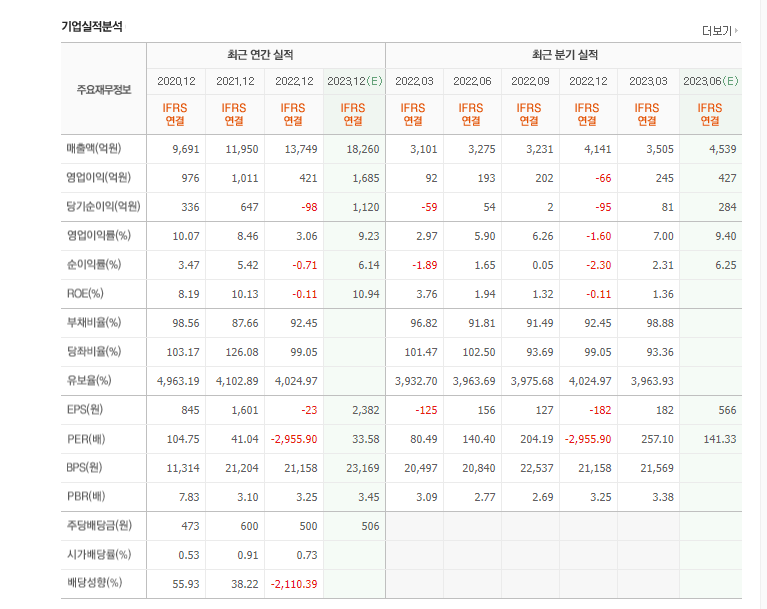
Task: Click the 최근 분기 실적 header
Action: [x=565, y=55]
